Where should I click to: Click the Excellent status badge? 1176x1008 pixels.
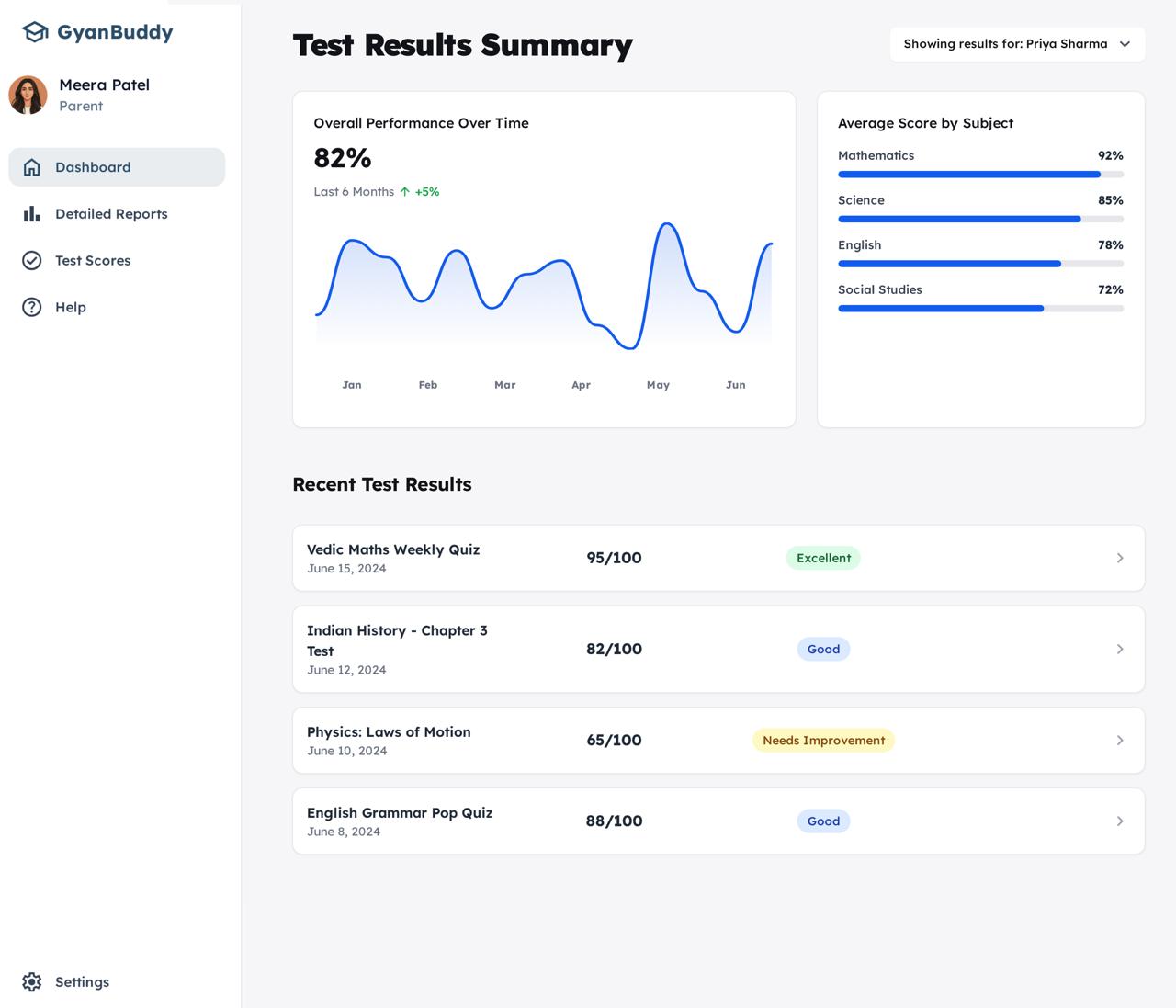[x=823, y=559]
